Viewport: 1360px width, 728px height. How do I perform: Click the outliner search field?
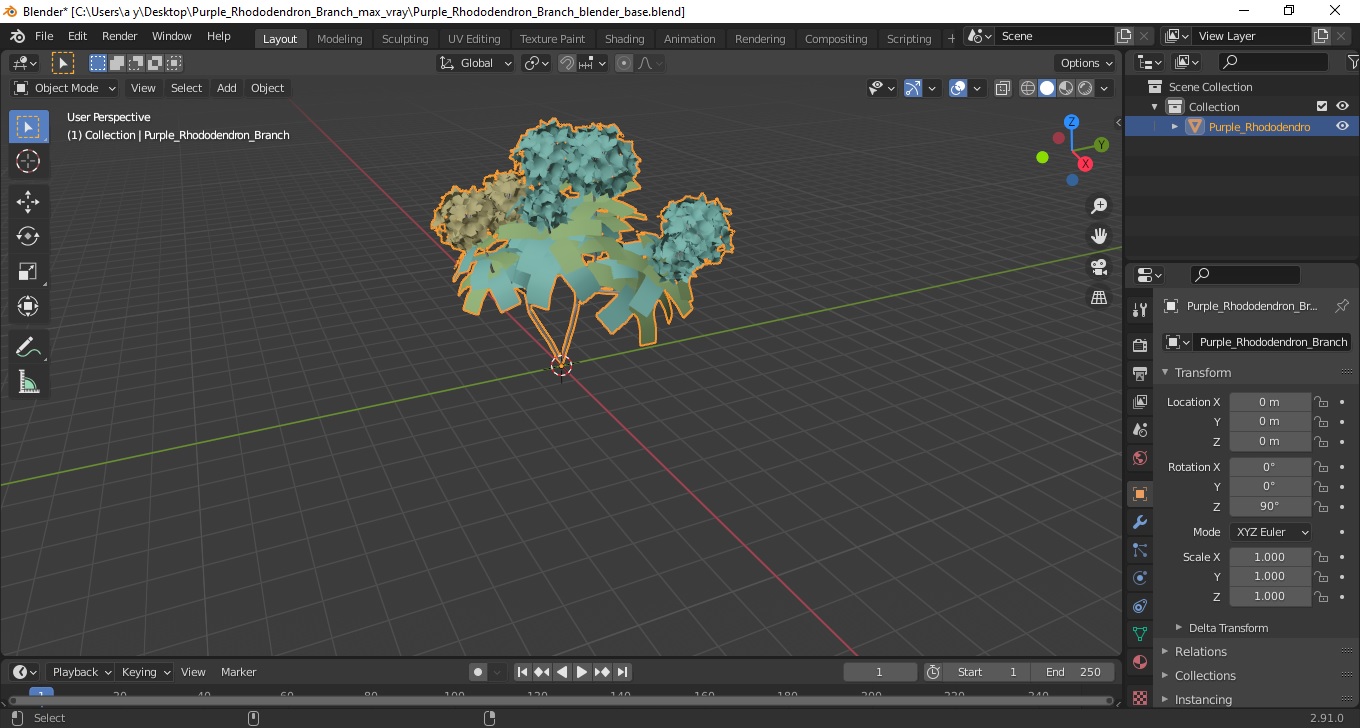click(x=1273, y=62)
